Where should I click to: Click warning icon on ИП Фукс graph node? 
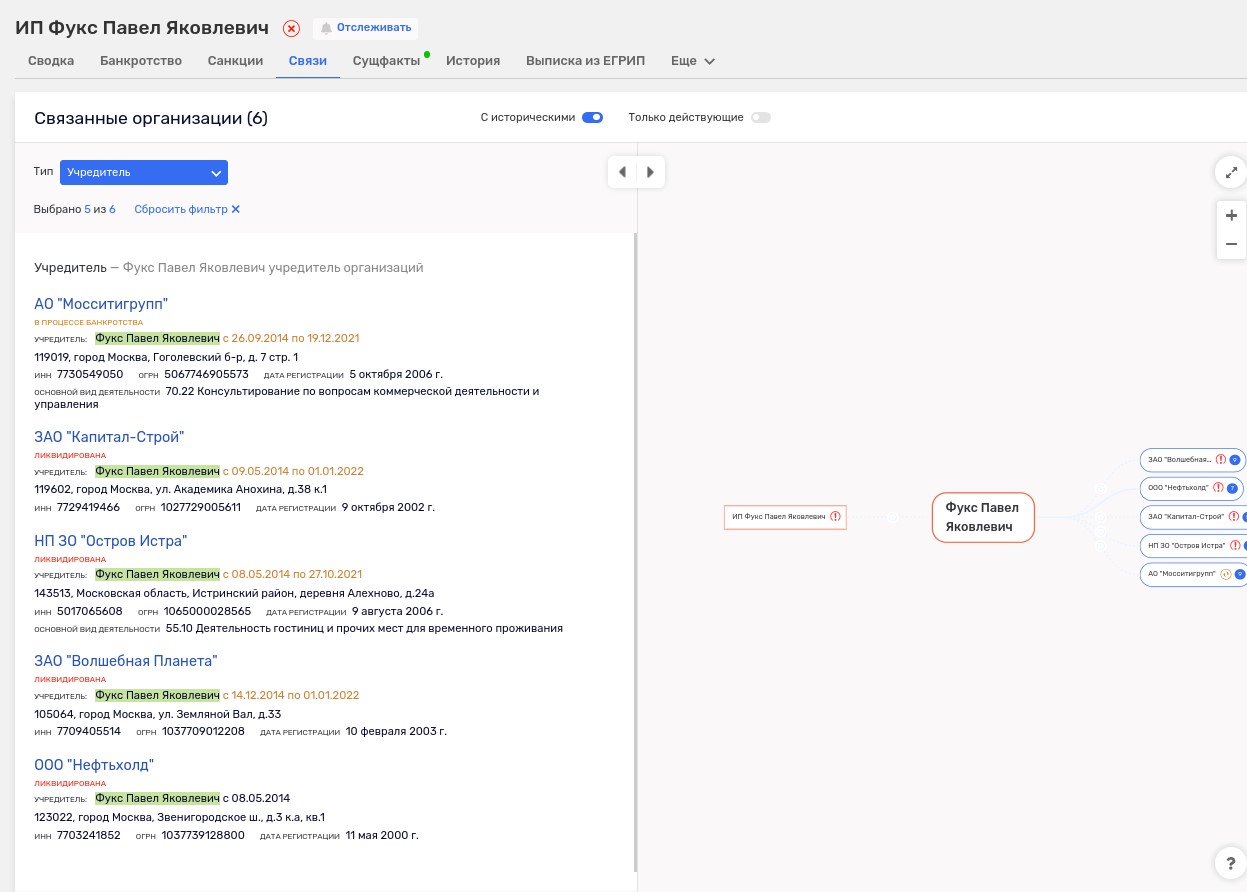835,517
